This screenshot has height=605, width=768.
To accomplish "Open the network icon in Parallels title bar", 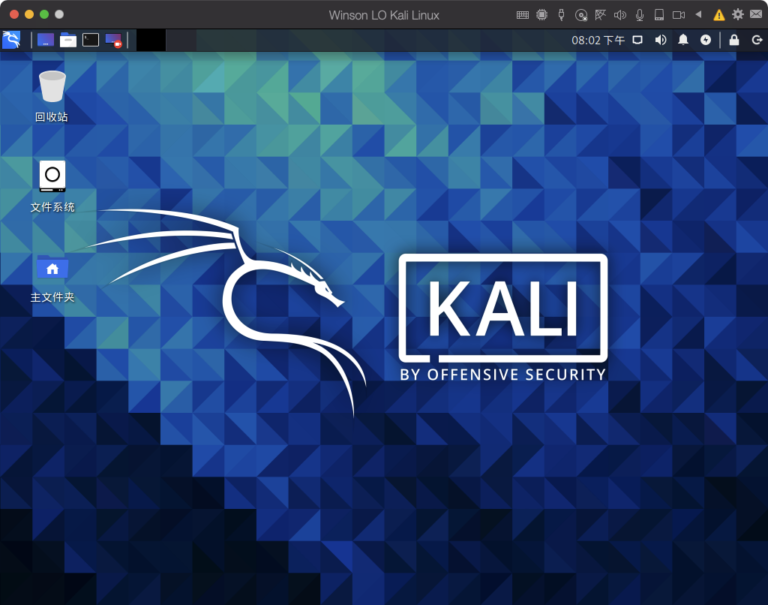I will [x=600, y=15].
